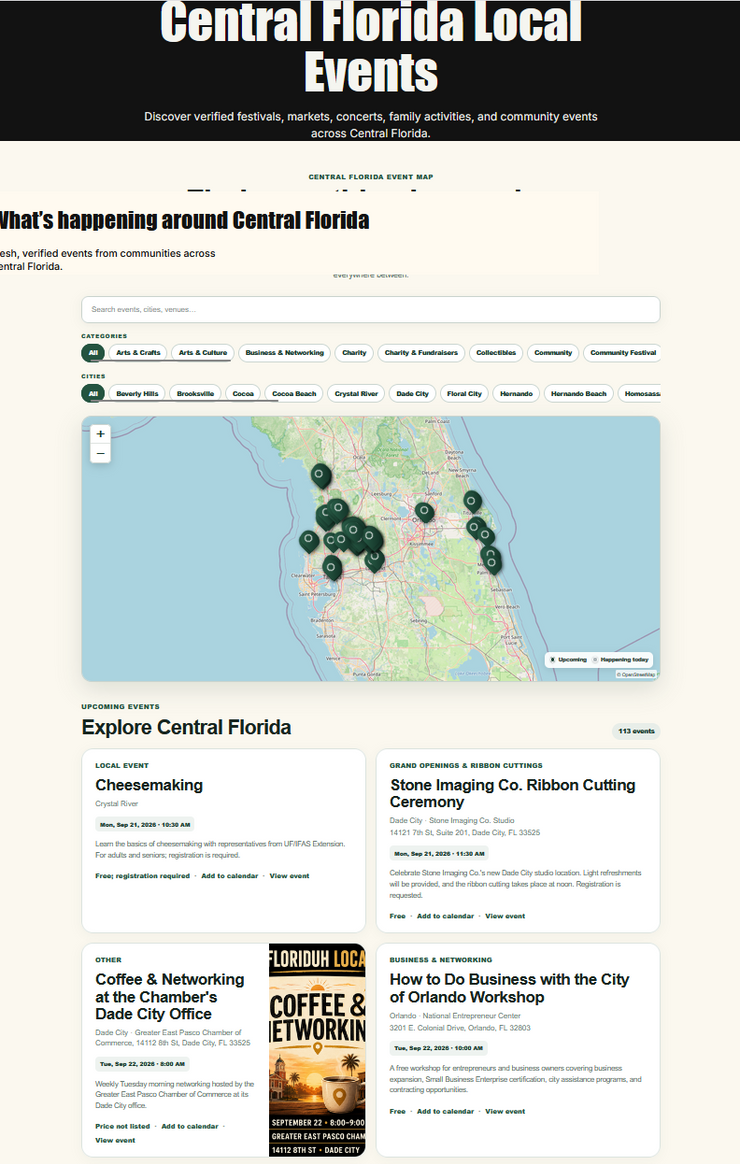This screenshot has height=1164, width=740.
Task: Filter by Charity & Fundraisers category
Action: point(421,353)
